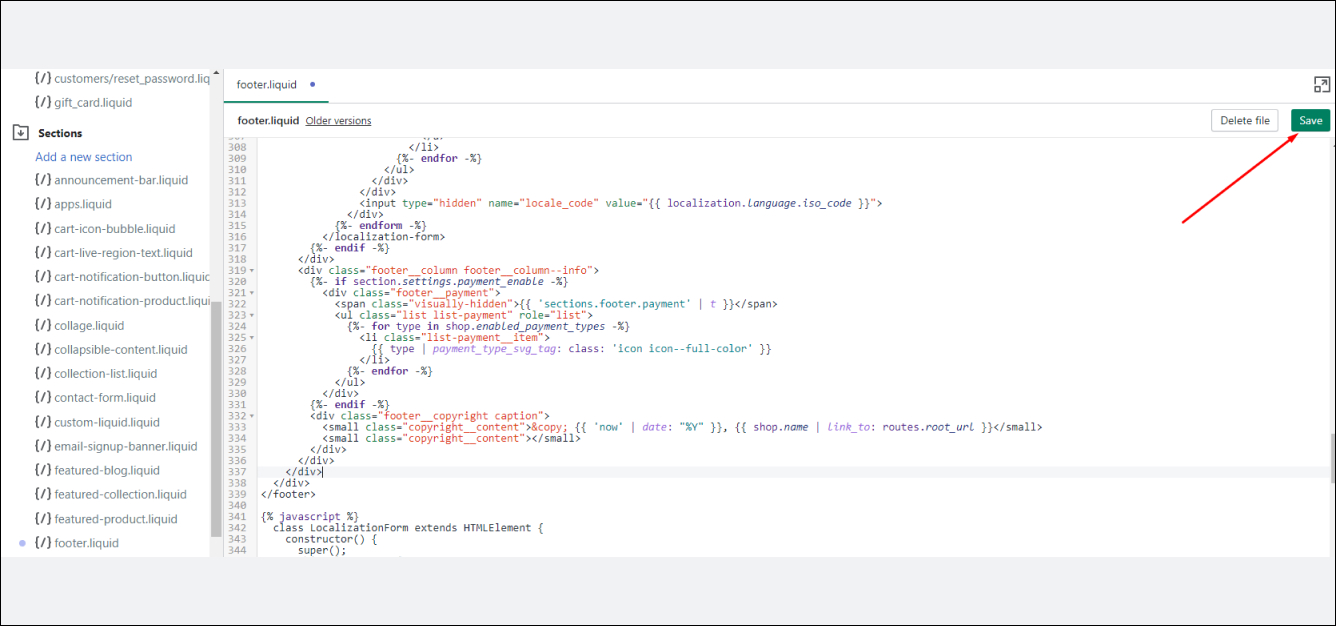Viewport: 1336px width, 626px height.
Task: Click the sidebar file list scrollbar
Action: click(x=216, y=418)
